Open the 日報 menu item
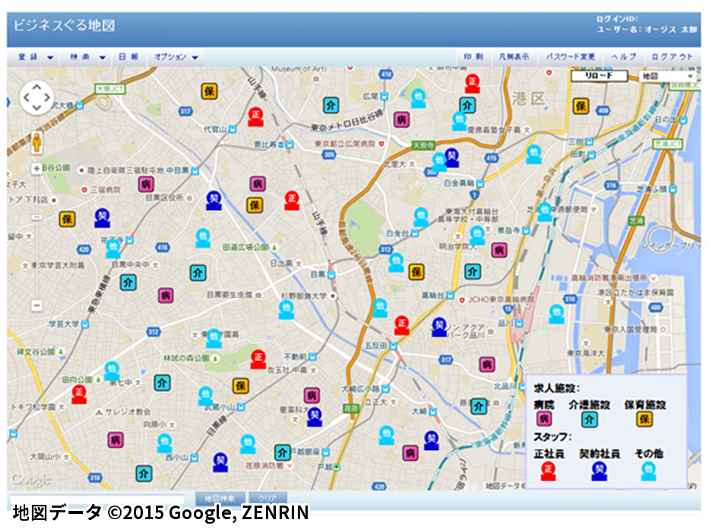This screenshot has height=532, width=709. (128, 57)
